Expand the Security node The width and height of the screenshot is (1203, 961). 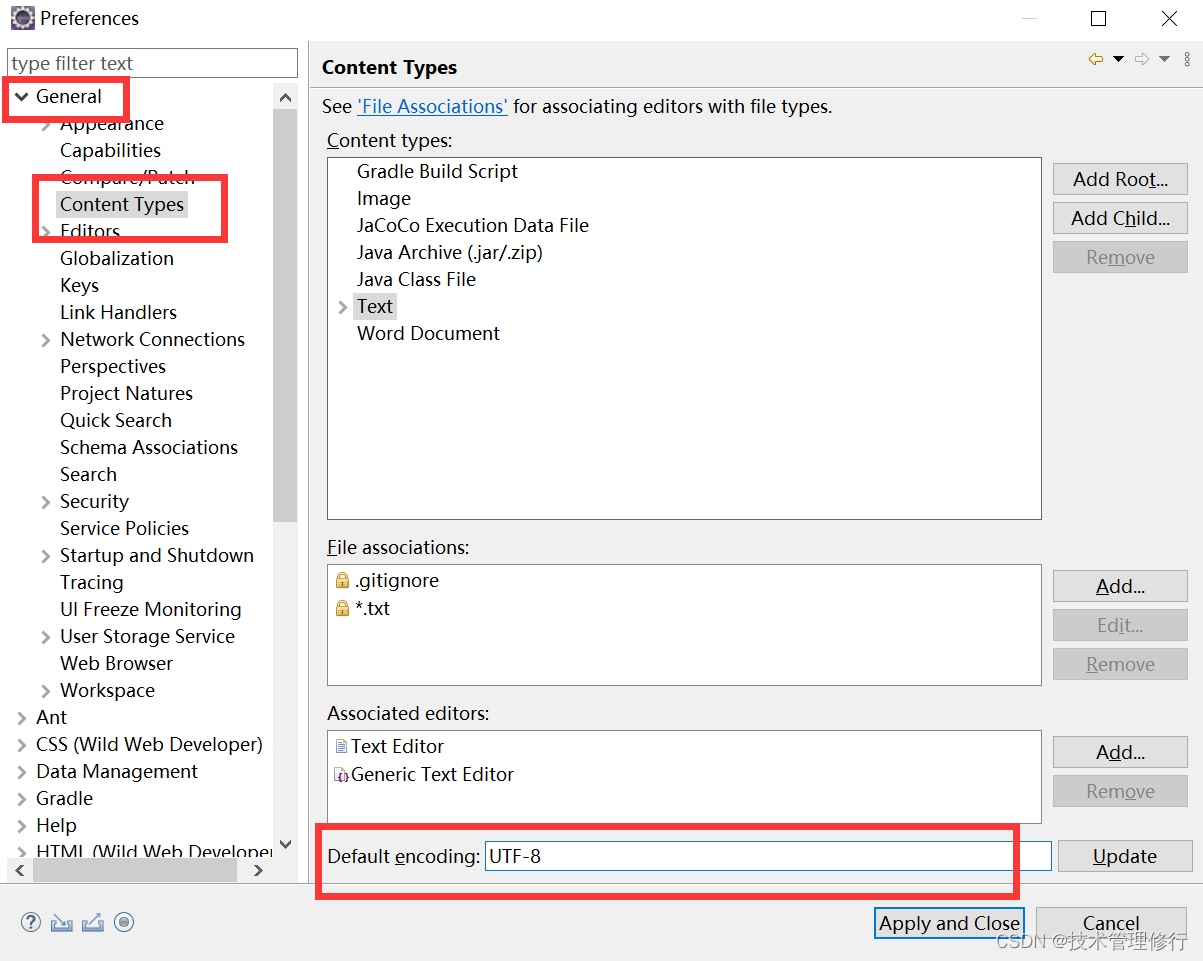pos(46,502)
